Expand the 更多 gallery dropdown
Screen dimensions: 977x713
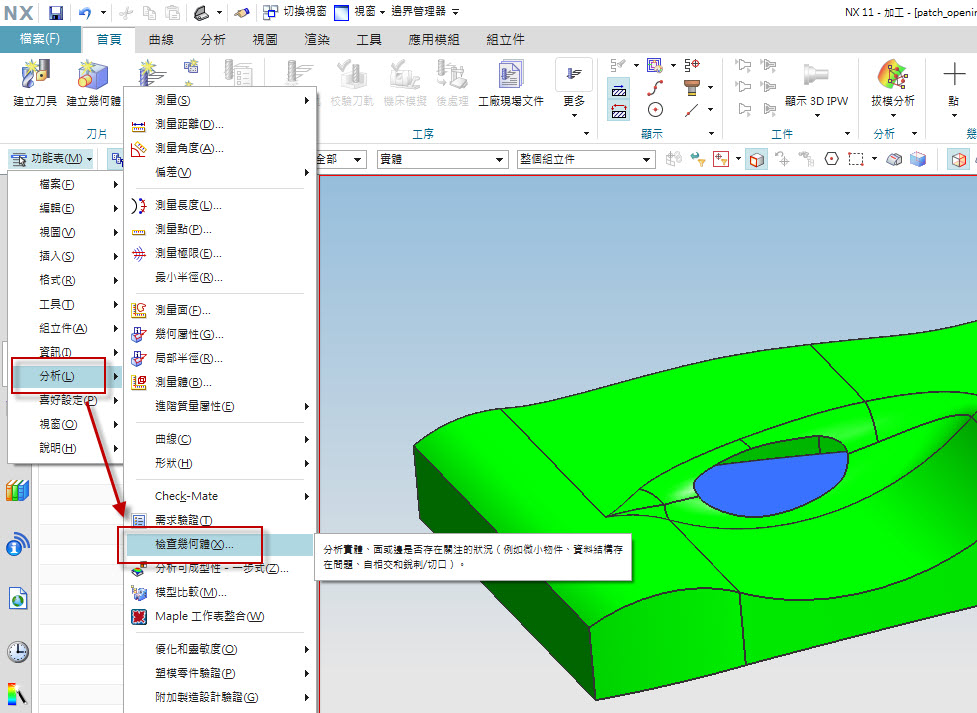click(574, 102)
